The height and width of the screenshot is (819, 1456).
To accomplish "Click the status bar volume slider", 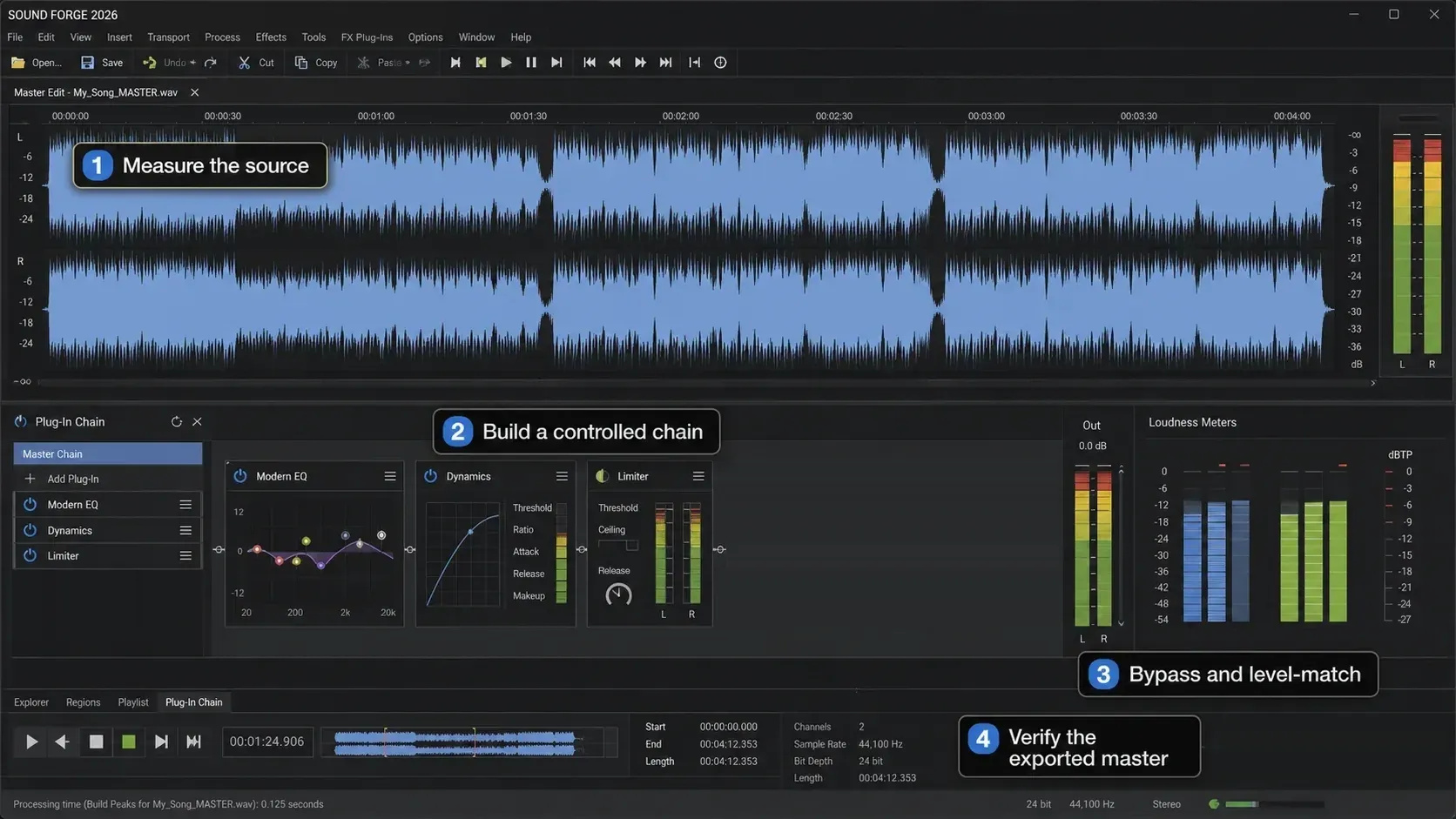I will [1275, 804].
